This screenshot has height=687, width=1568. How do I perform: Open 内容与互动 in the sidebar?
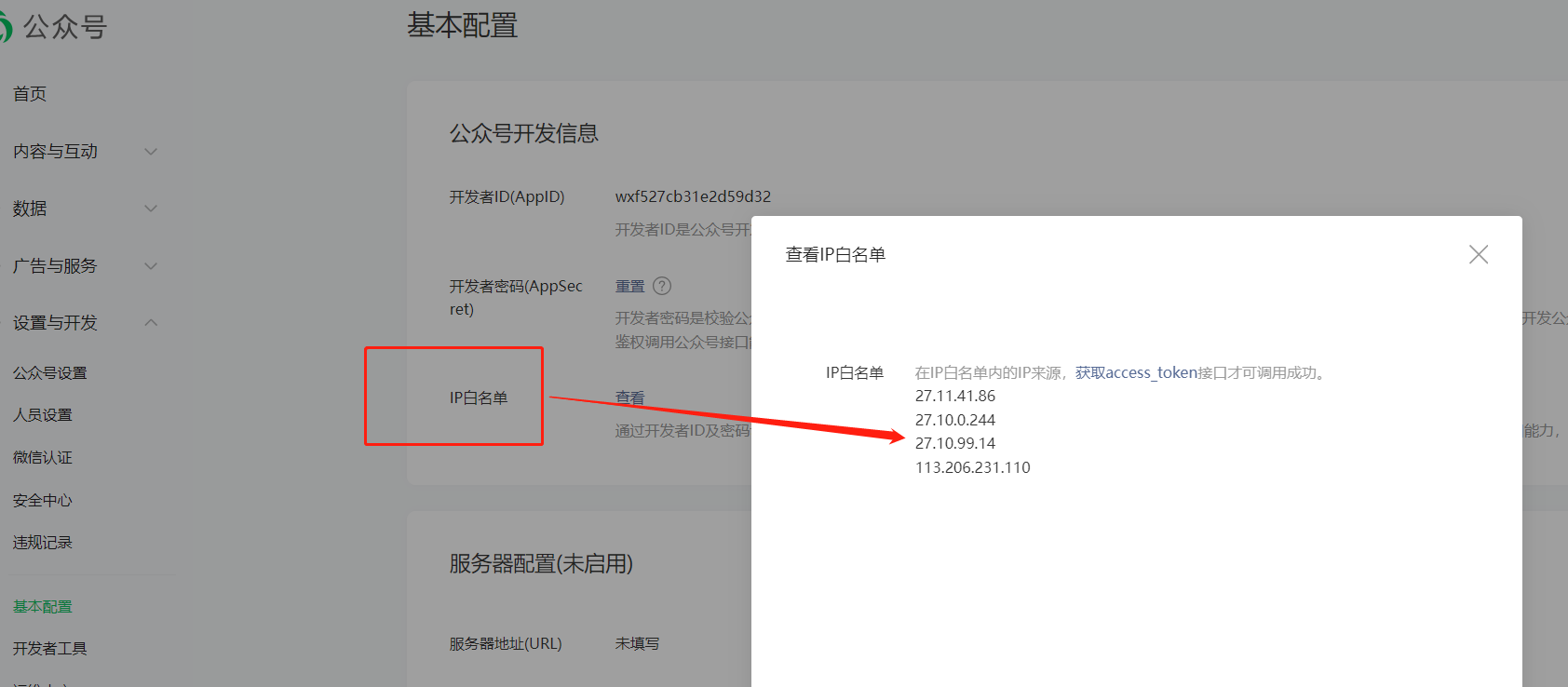point(55,152)
